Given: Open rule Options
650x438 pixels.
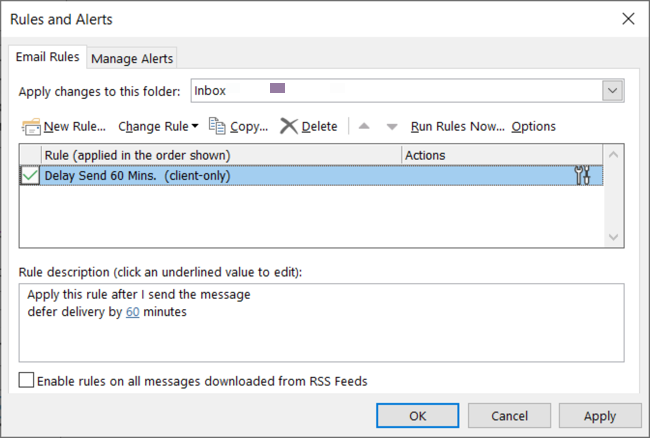Looking at the screenshot, I should tap(533, 126).
